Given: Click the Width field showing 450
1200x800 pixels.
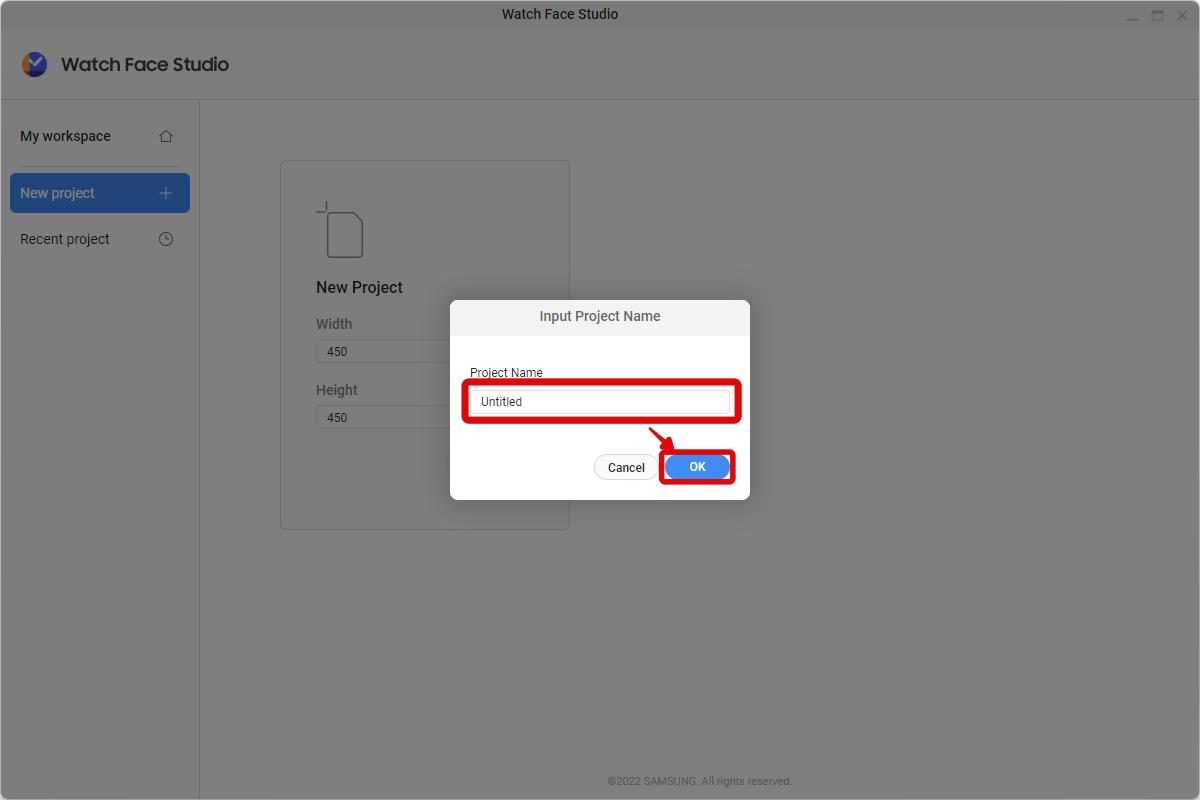Looking at the screenshot, I should tap(383, 351).
